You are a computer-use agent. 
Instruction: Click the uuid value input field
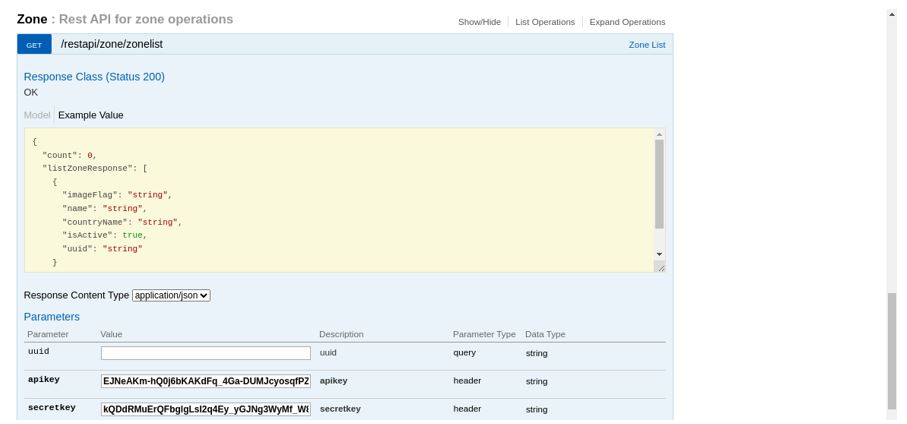(x=206, y=353)
